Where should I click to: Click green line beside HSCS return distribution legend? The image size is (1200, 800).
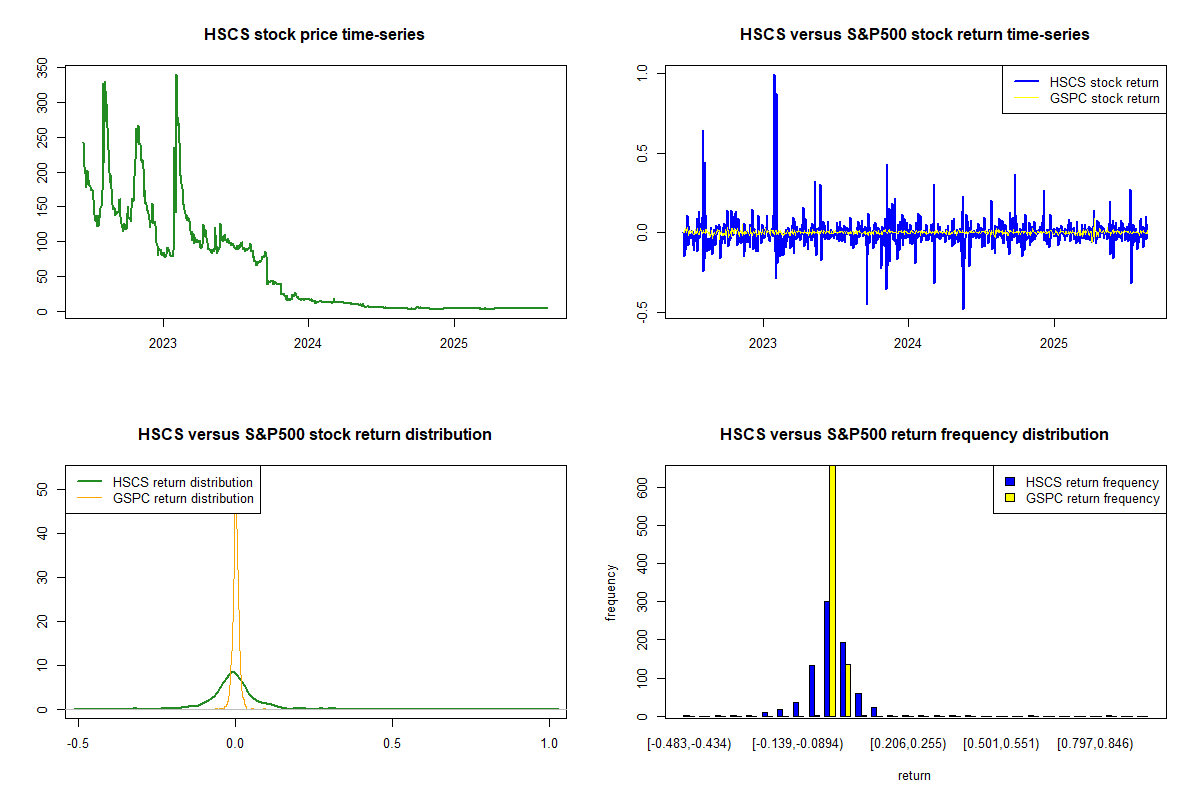(90, 482)
